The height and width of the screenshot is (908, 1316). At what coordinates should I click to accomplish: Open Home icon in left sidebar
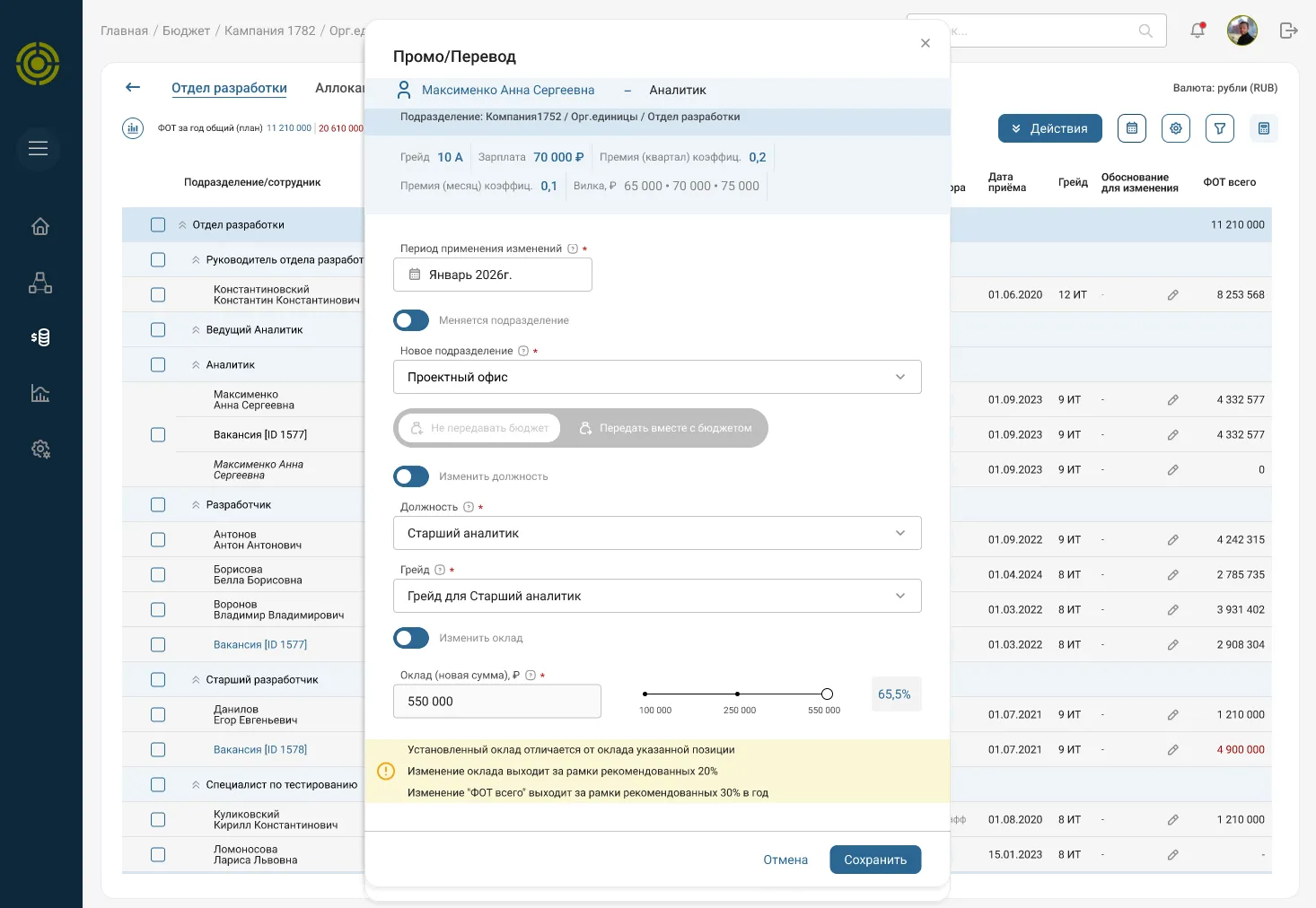tap(40, 226)
